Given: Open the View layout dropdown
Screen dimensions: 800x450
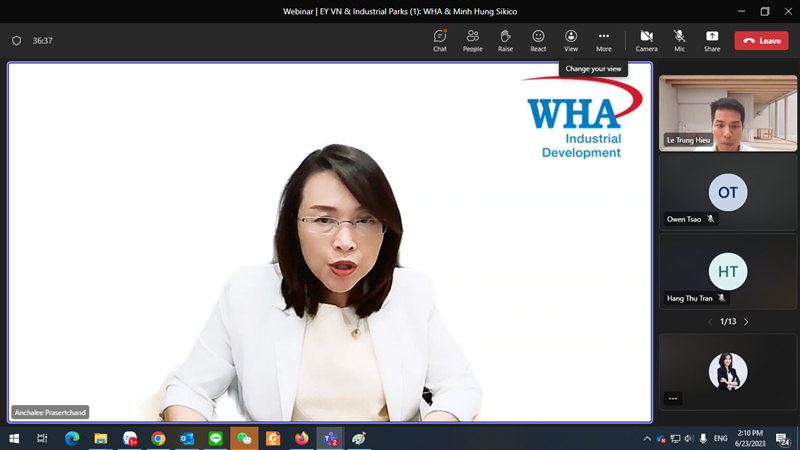Looking at the screenshot, I should 571,40.
